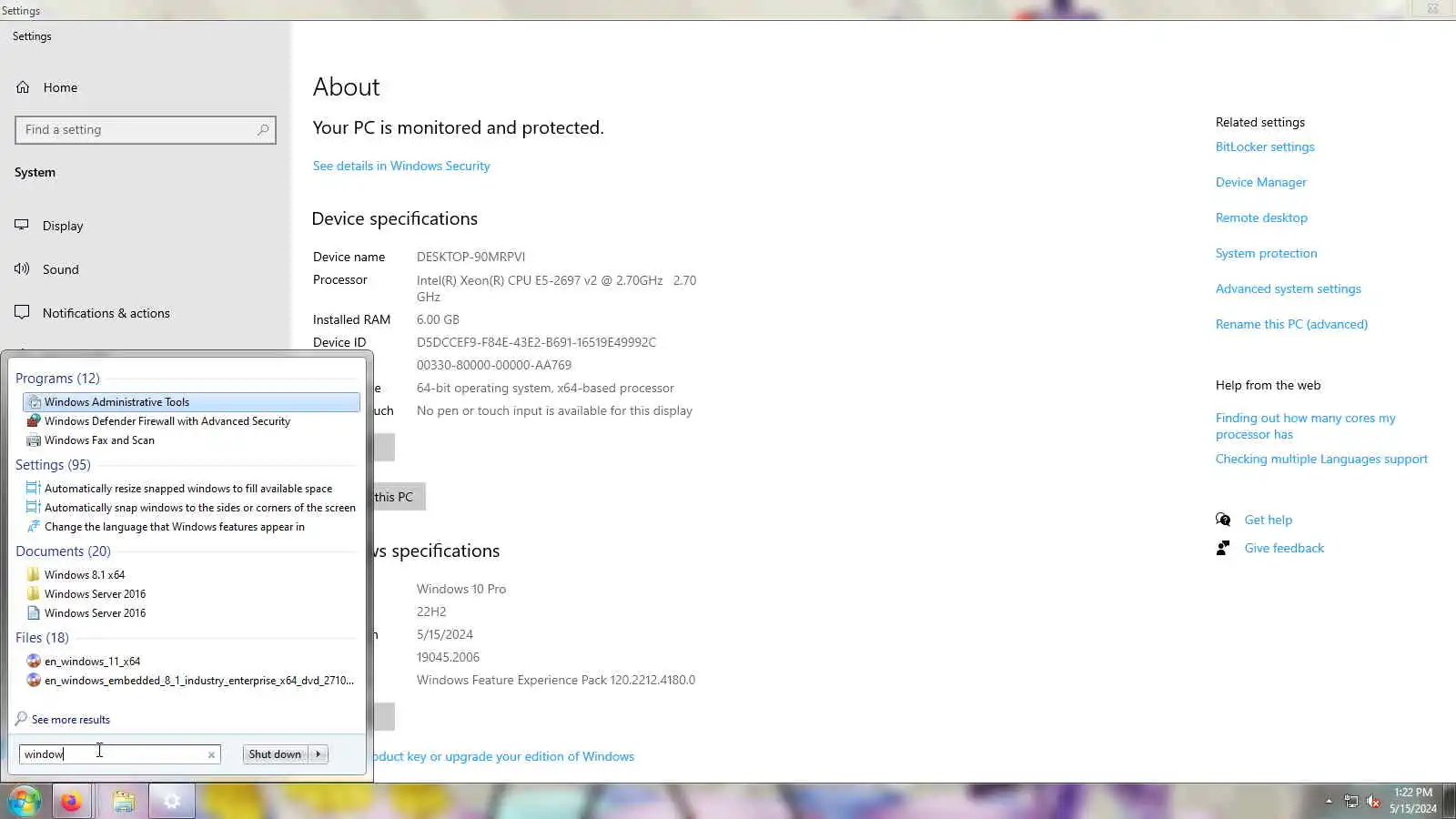Select Sound in the System sidebar
The width and height of the screenshot is (1456, 819).
61,269
